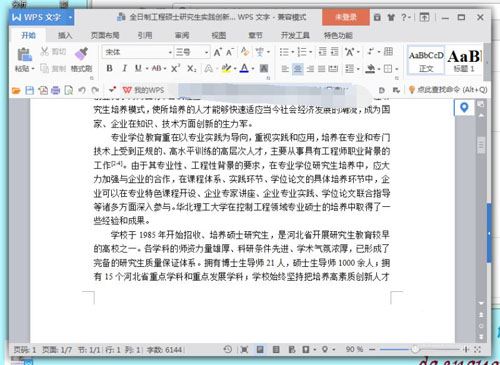The height and width of the screenshot is (365, 500).
Task: Click the increase indent icon
Action: click(334, 52)
